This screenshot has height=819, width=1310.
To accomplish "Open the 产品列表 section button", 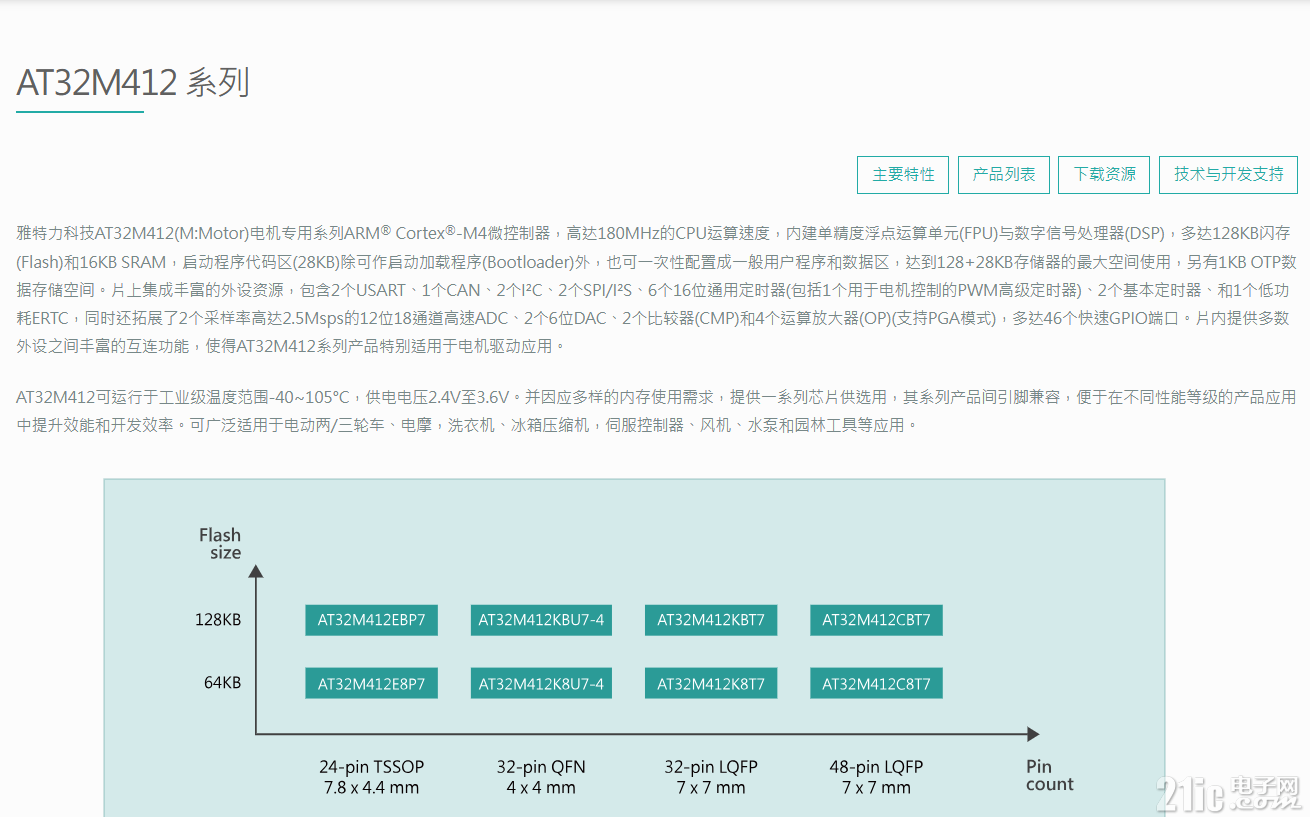I will point(1004,175).
